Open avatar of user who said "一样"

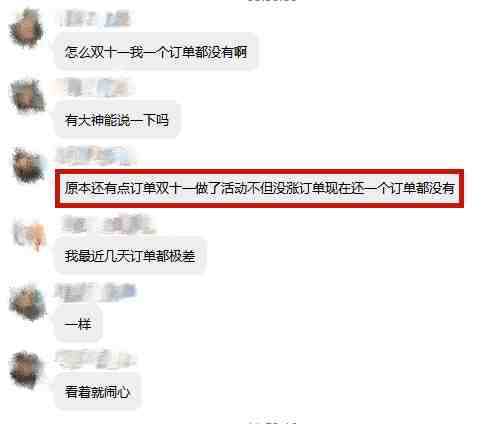click(x=27, y=302)
